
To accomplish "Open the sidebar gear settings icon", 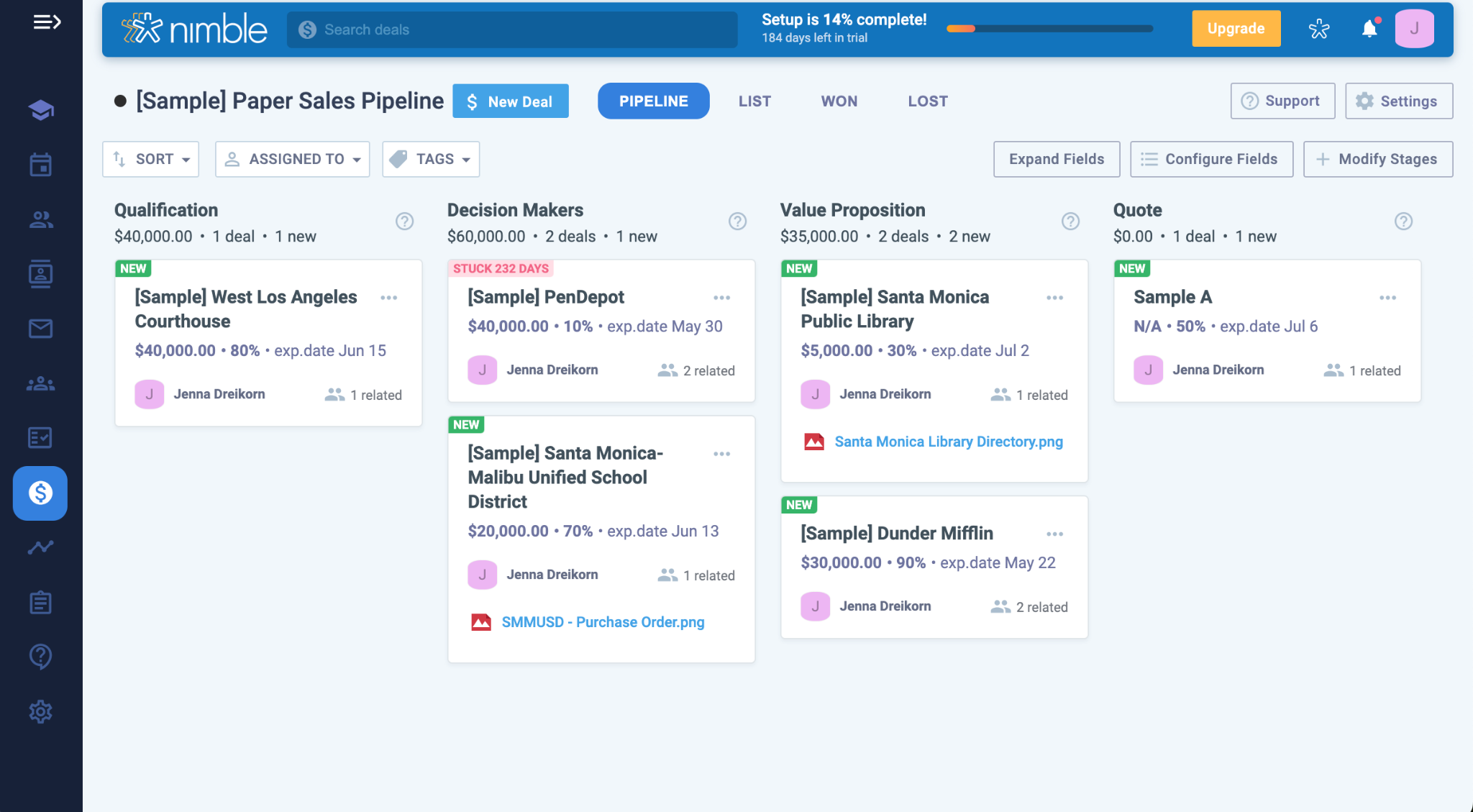I will click(x=40, y=711).
